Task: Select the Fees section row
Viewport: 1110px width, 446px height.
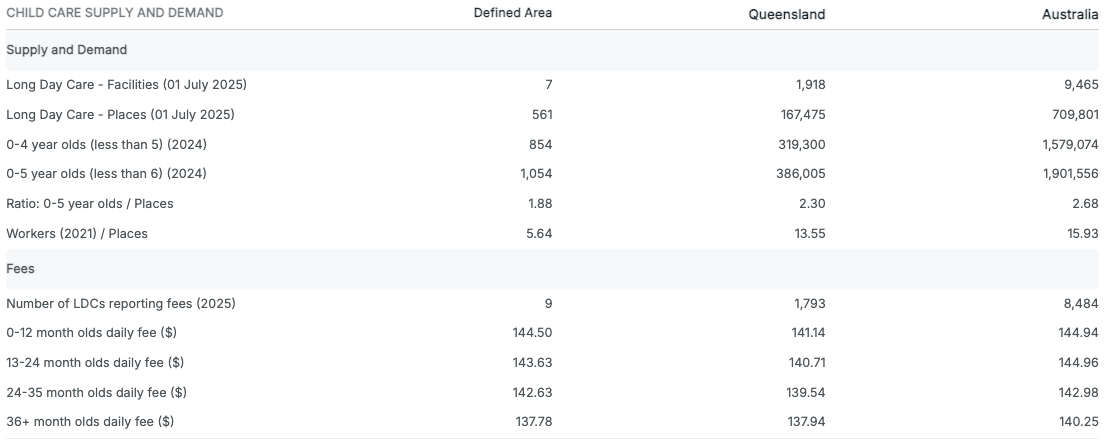Action: (x=21, y=269)
